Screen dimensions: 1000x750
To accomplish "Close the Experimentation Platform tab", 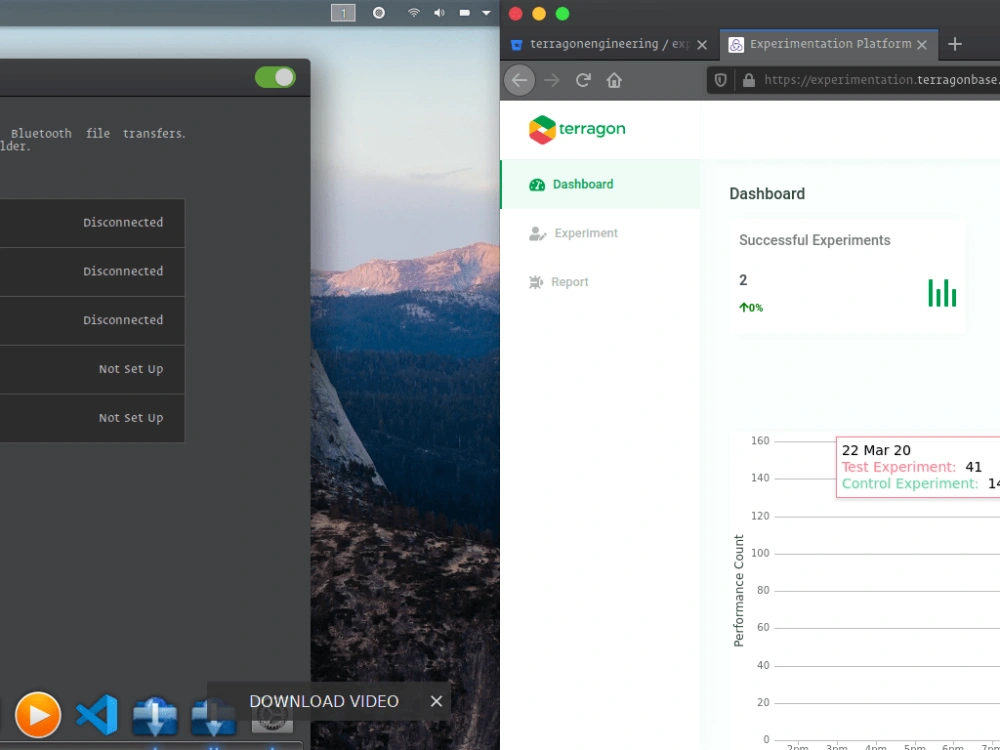I will point(922,45).
